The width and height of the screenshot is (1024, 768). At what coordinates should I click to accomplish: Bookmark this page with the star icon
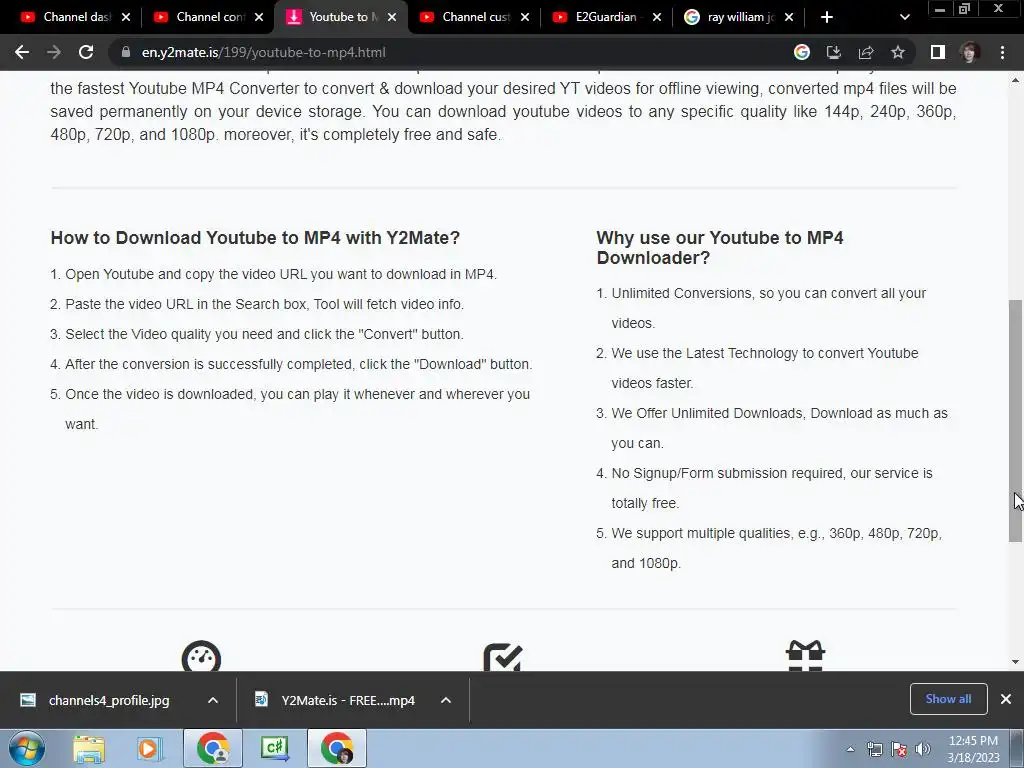tap(898, 52)
